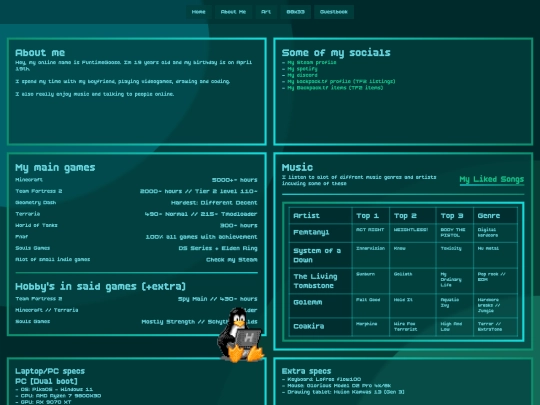Go to the About Me page
The image size is (540, 405).
pos(233,12)
